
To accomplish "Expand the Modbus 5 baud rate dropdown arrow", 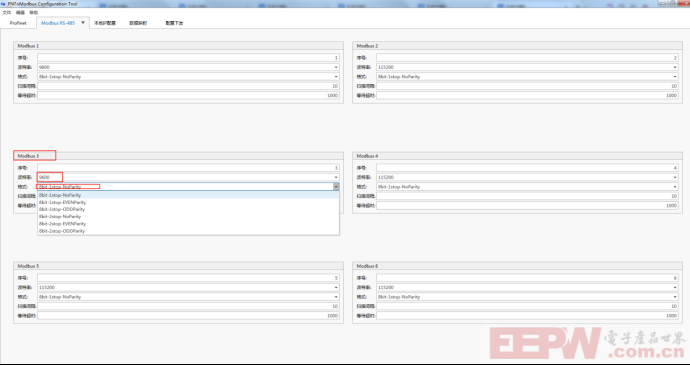I will 336,288.
